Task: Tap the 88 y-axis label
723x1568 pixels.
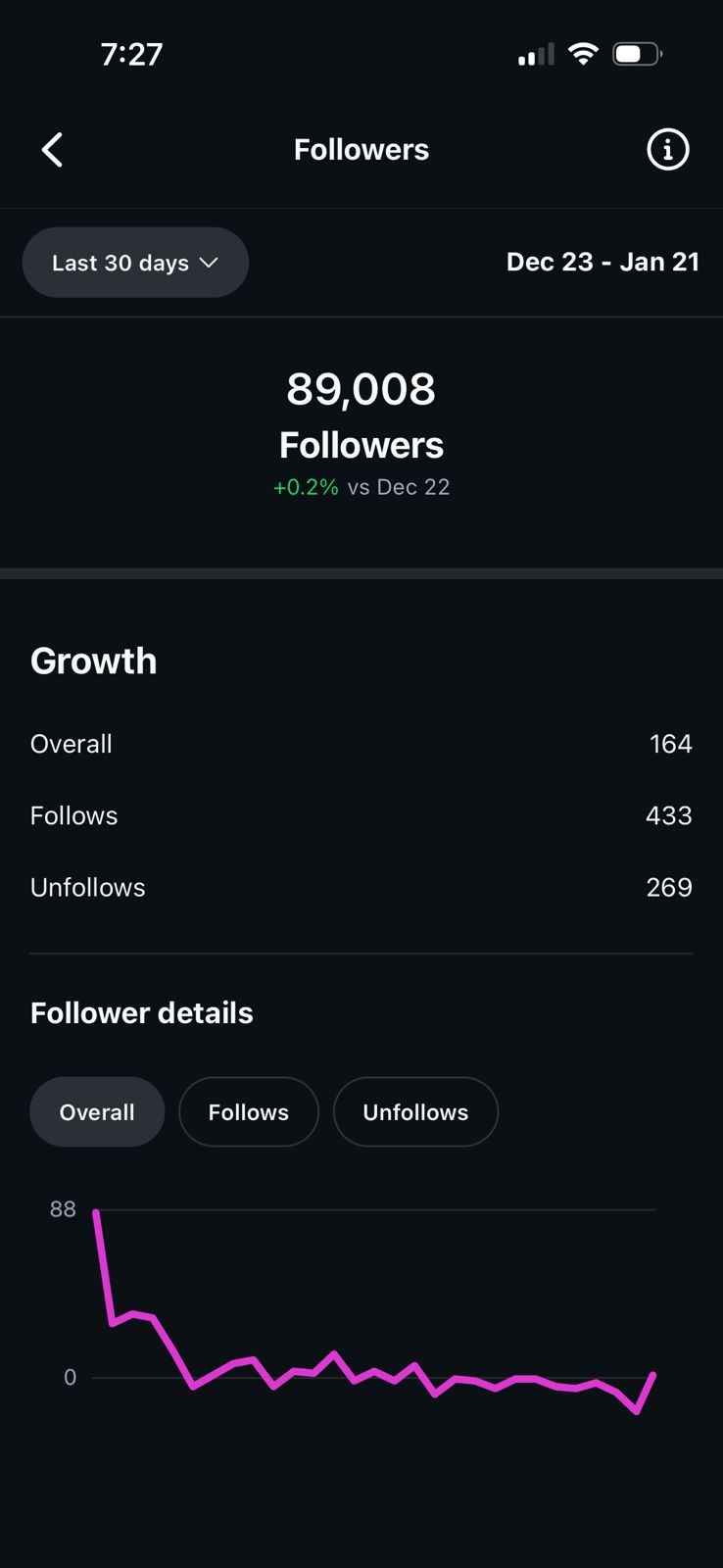Action: coord(63,1209)
